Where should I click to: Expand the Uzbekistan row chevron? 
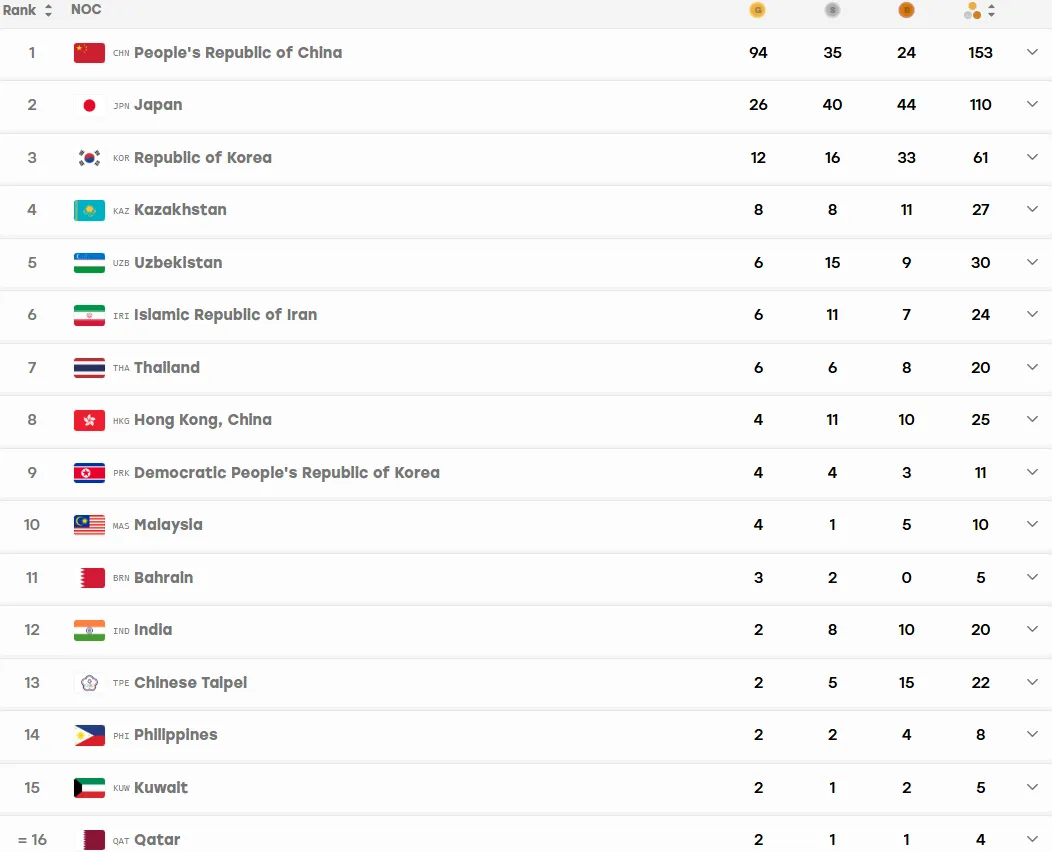pyautogui.click(x=1032, y=262)
